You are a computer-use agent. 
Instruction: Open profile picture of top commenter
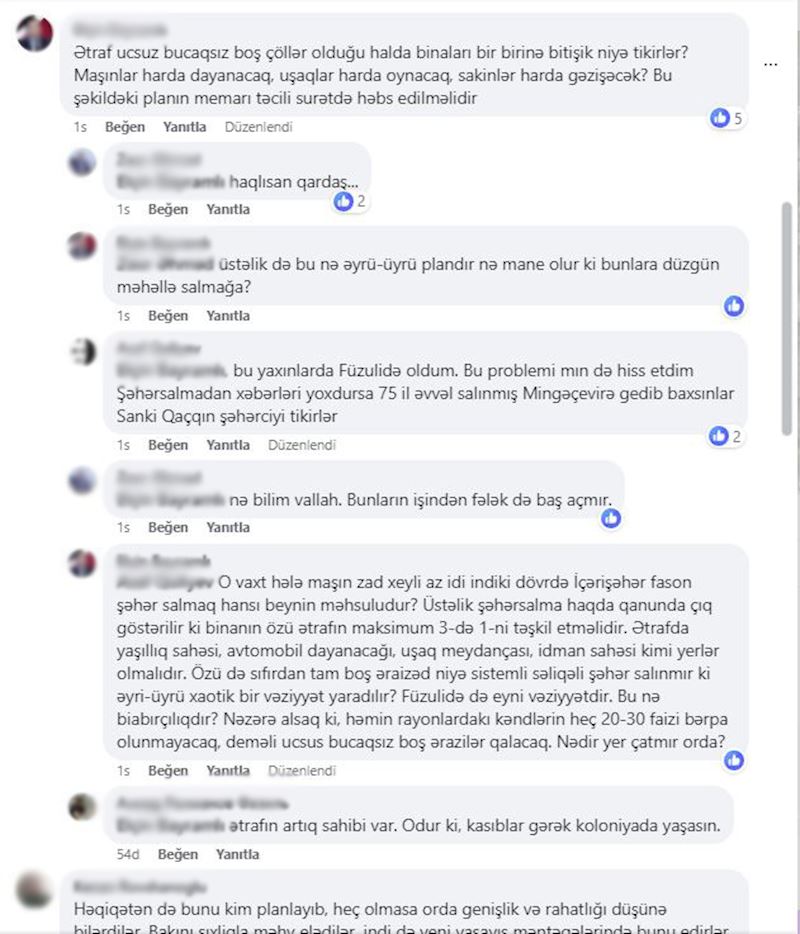click(34, 33)
